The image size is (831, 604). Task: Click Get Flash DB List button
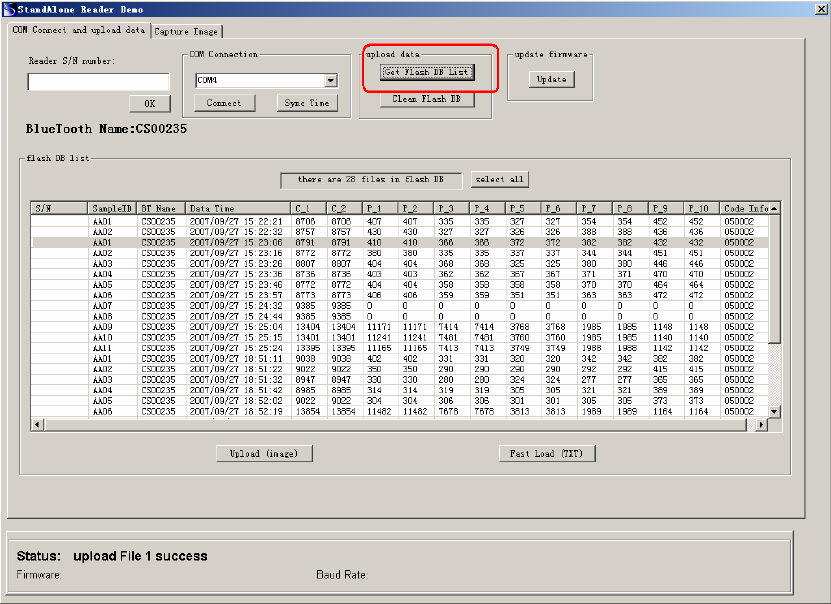click(427, 72)
